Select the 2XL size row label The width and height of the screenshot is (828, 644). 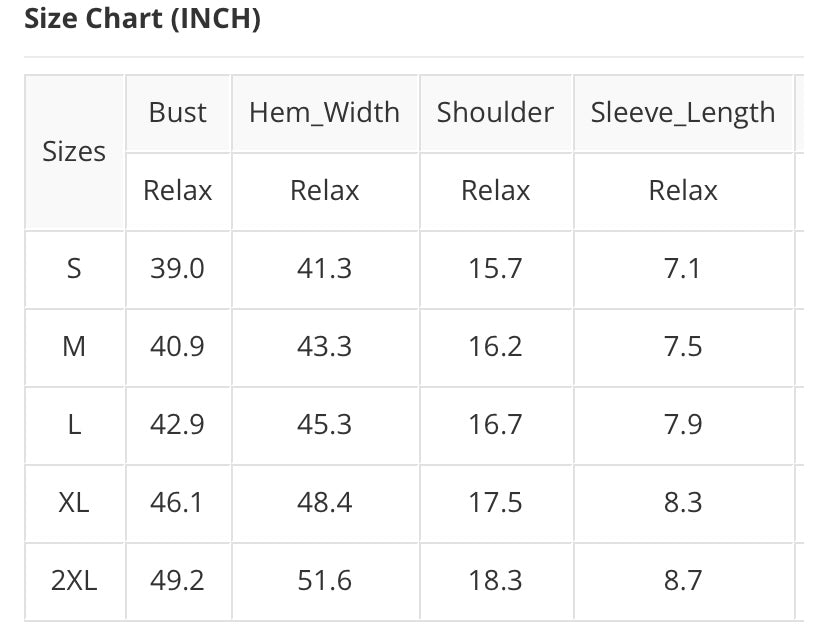click(74, 580)
